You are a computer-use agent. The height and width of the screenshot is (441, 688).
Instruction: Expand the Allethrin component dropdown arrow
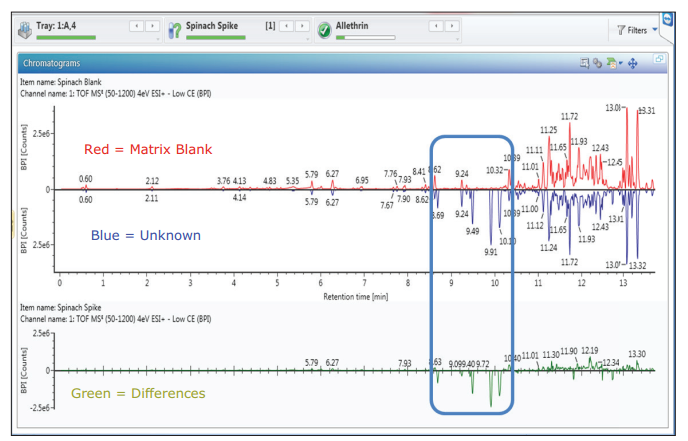click(457, 39)
